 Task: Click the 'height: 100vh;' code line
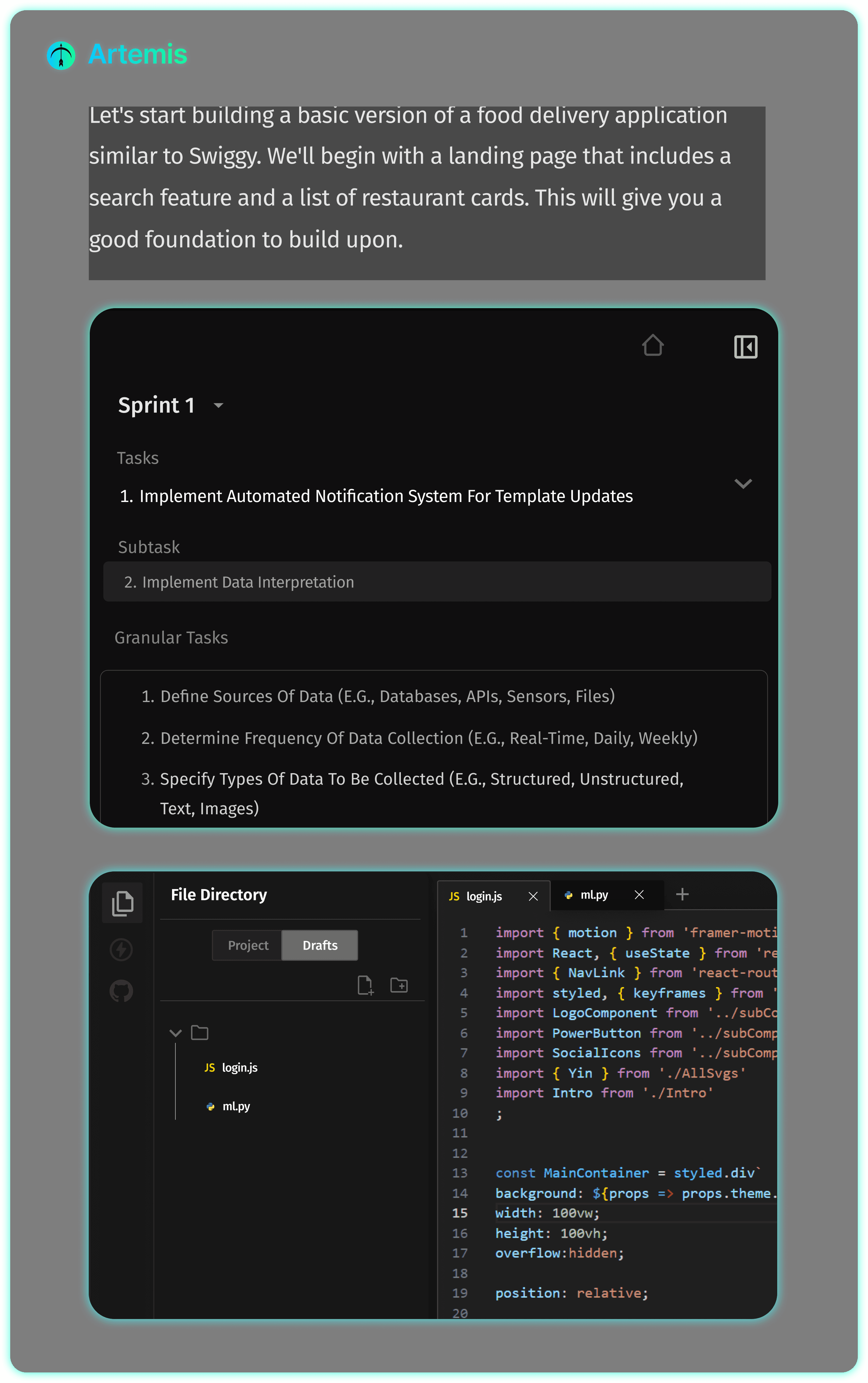(x=551, y=1233)
